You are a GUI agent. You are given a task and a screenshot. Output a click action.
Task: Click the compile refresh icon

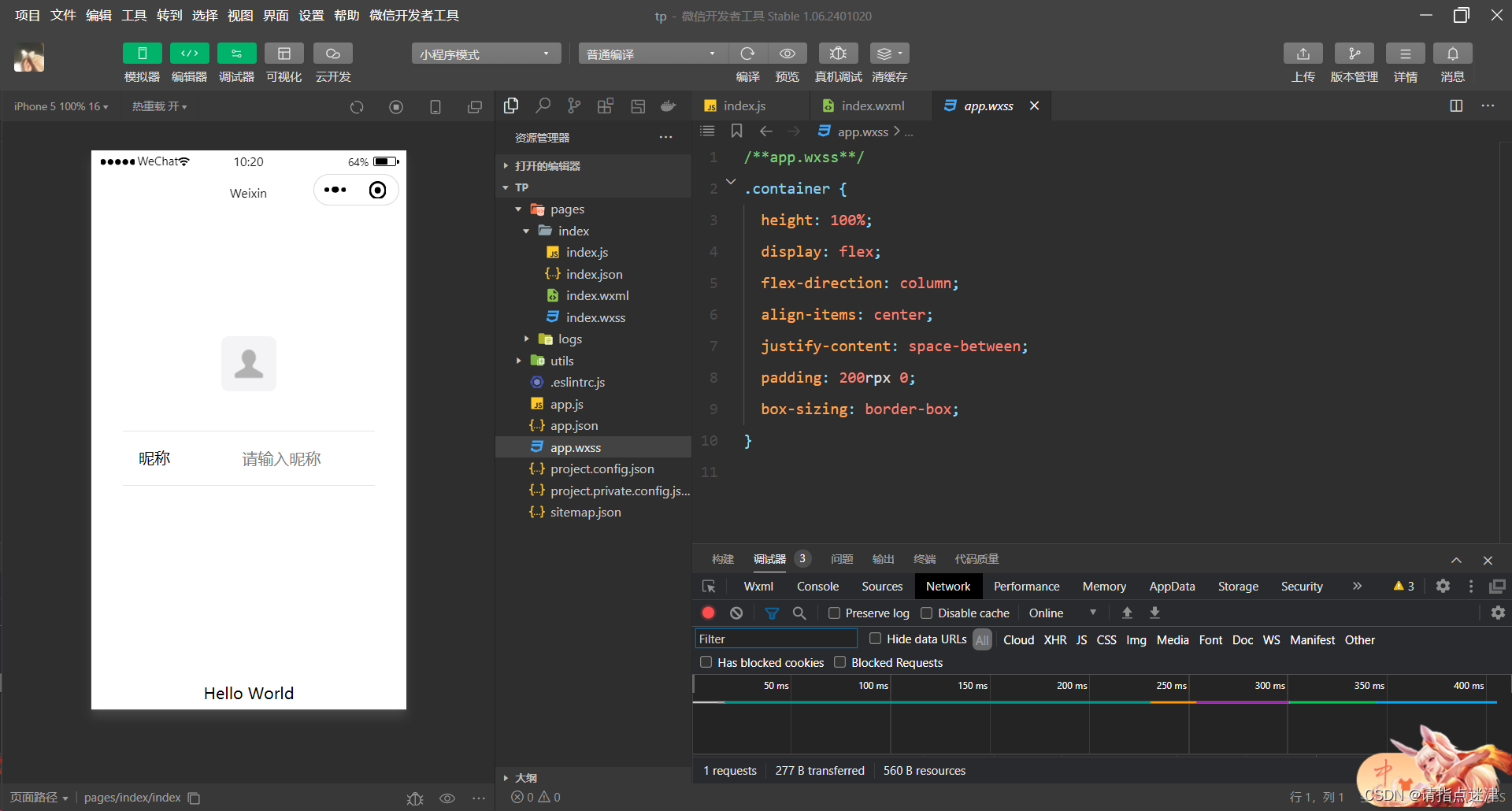point(747,54)
